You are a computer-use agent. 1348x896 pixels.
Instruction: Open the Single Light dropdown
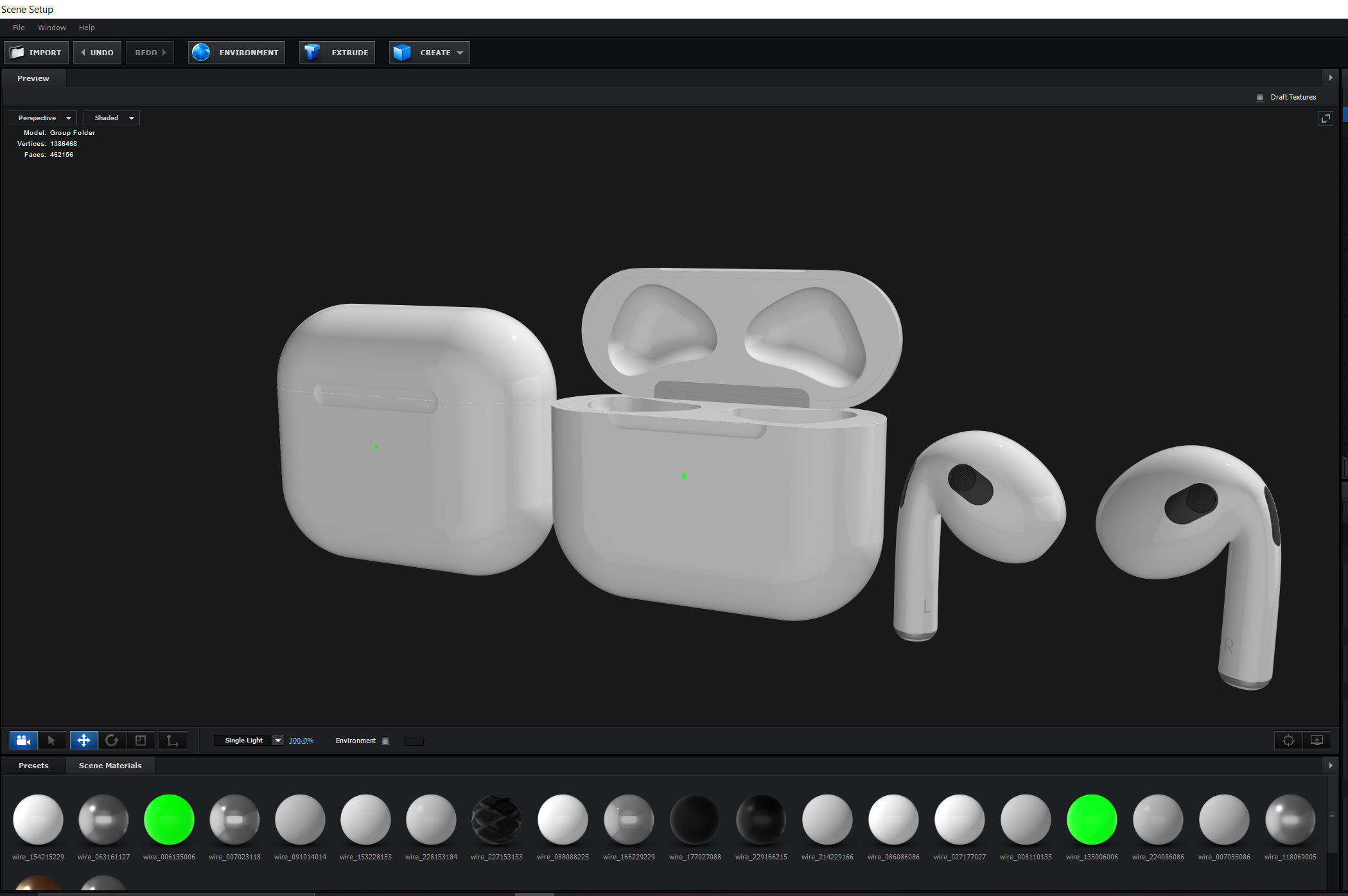tap(249, 741)
